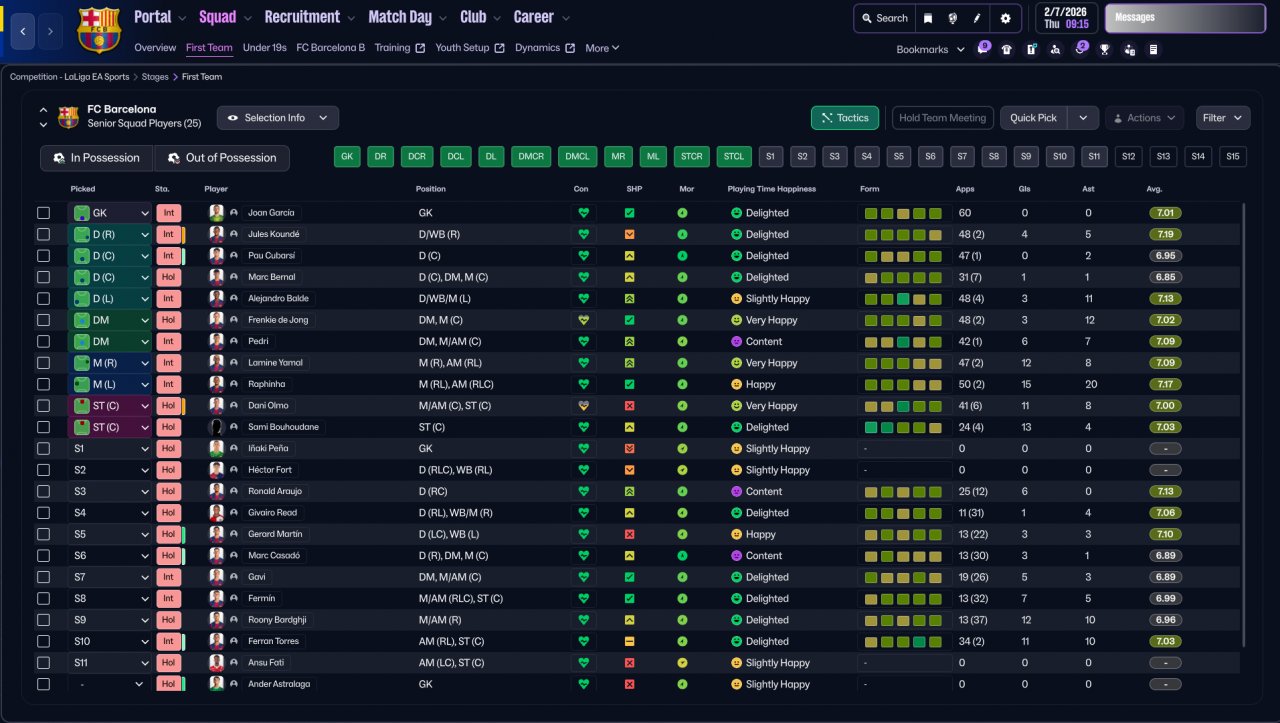
Task: Select the checkbox in Frenkie de Jong's row
Action: [x=43, y=320]
